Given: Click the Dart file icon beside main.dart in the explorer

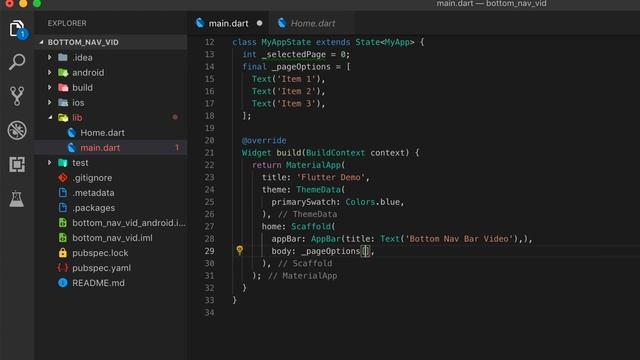Looking at the screenshot, I should 72,148.
